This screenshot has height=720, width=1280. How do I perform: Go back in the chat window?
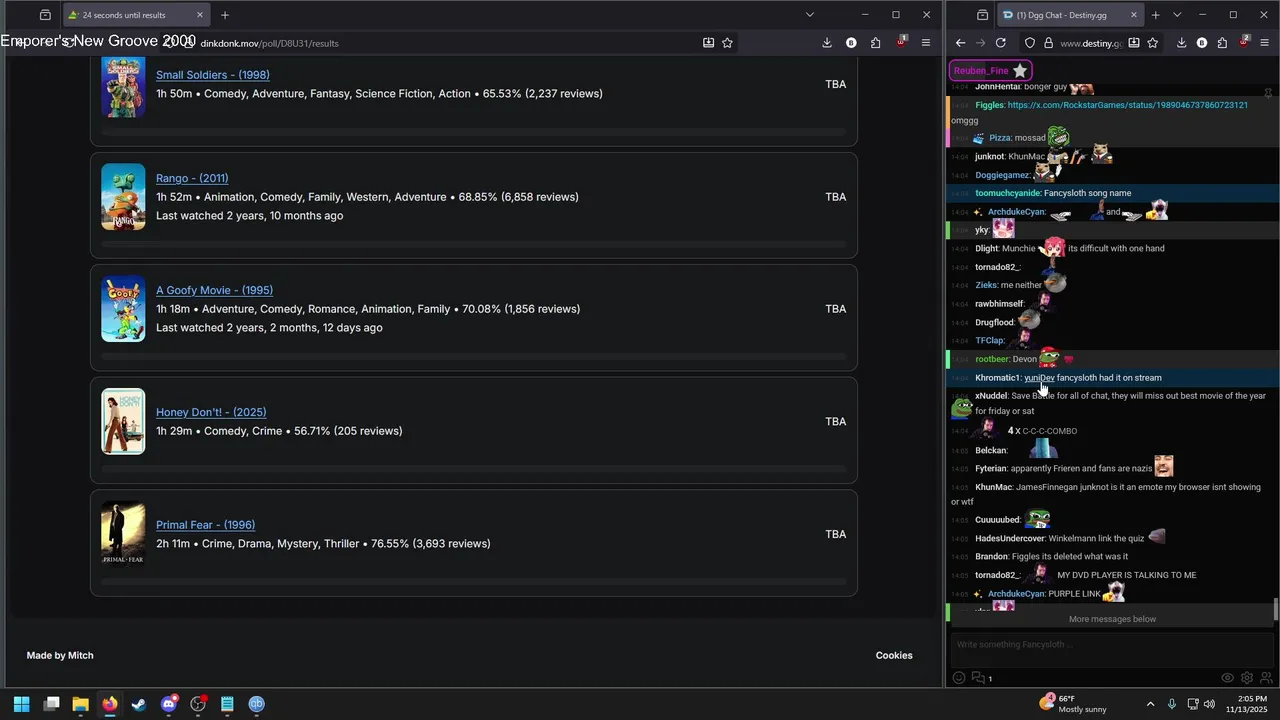pyautogui.click(x=960, y=43)
